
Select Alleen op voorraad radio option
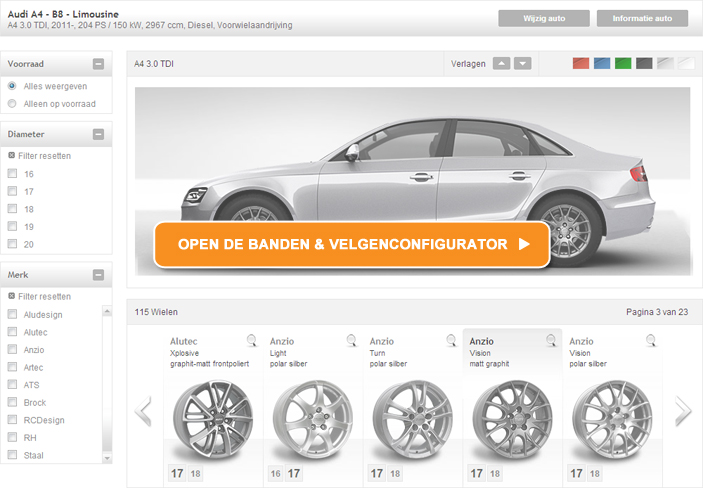pyautogui.click(x=12, y=104)
